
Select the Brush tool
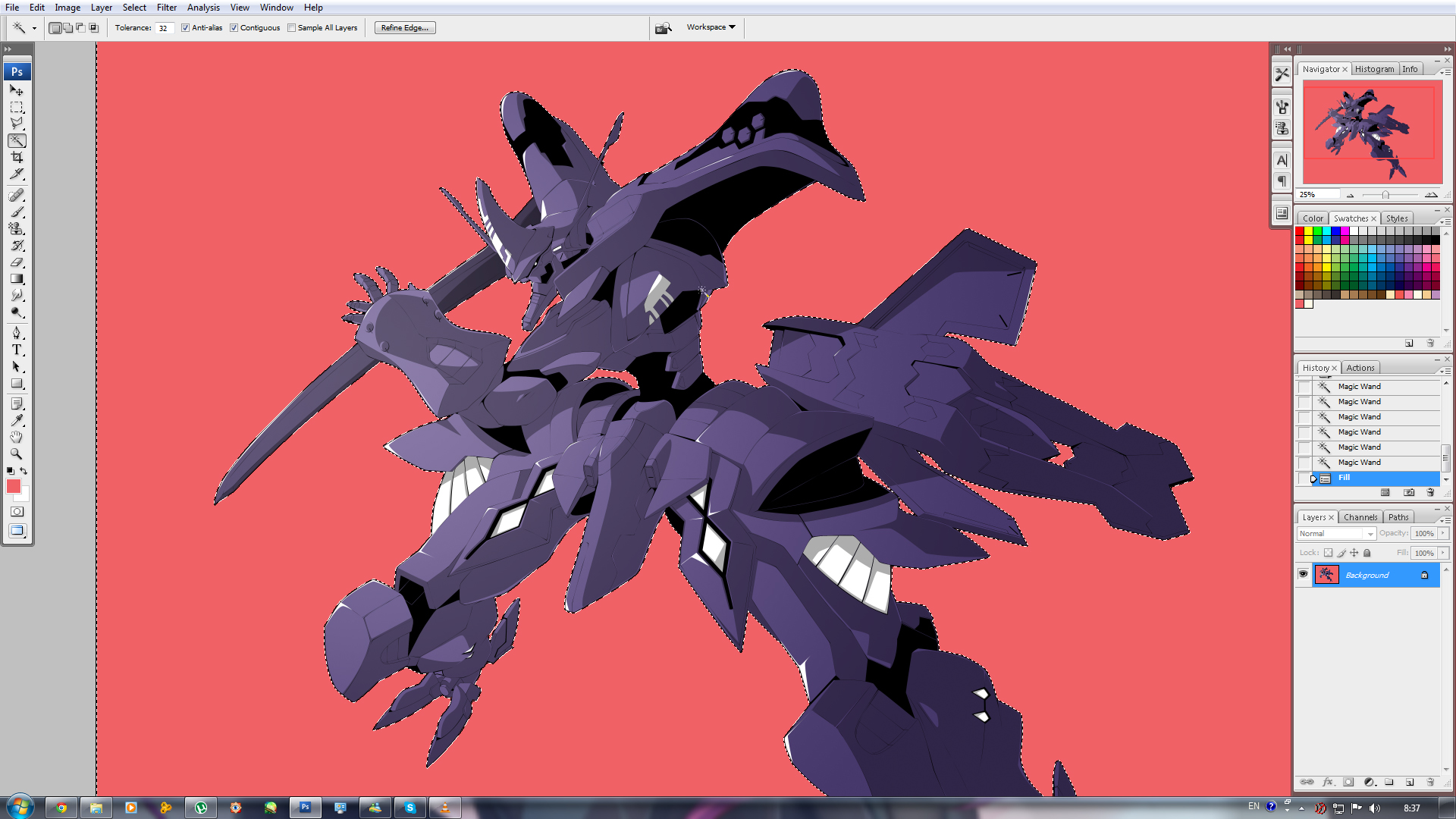pos(17,212)
